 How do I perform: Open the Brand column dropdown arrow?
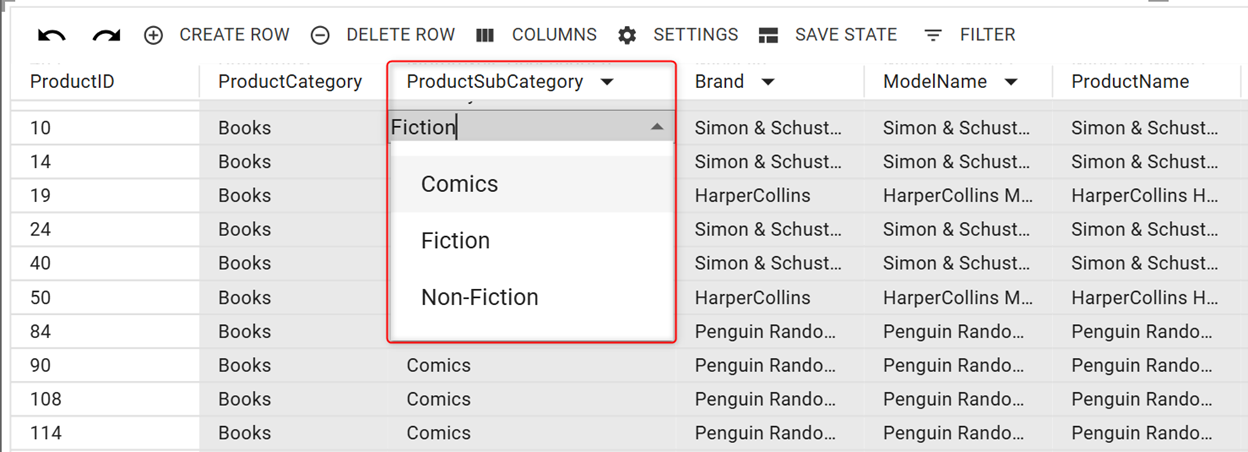[x=768, y=82]
